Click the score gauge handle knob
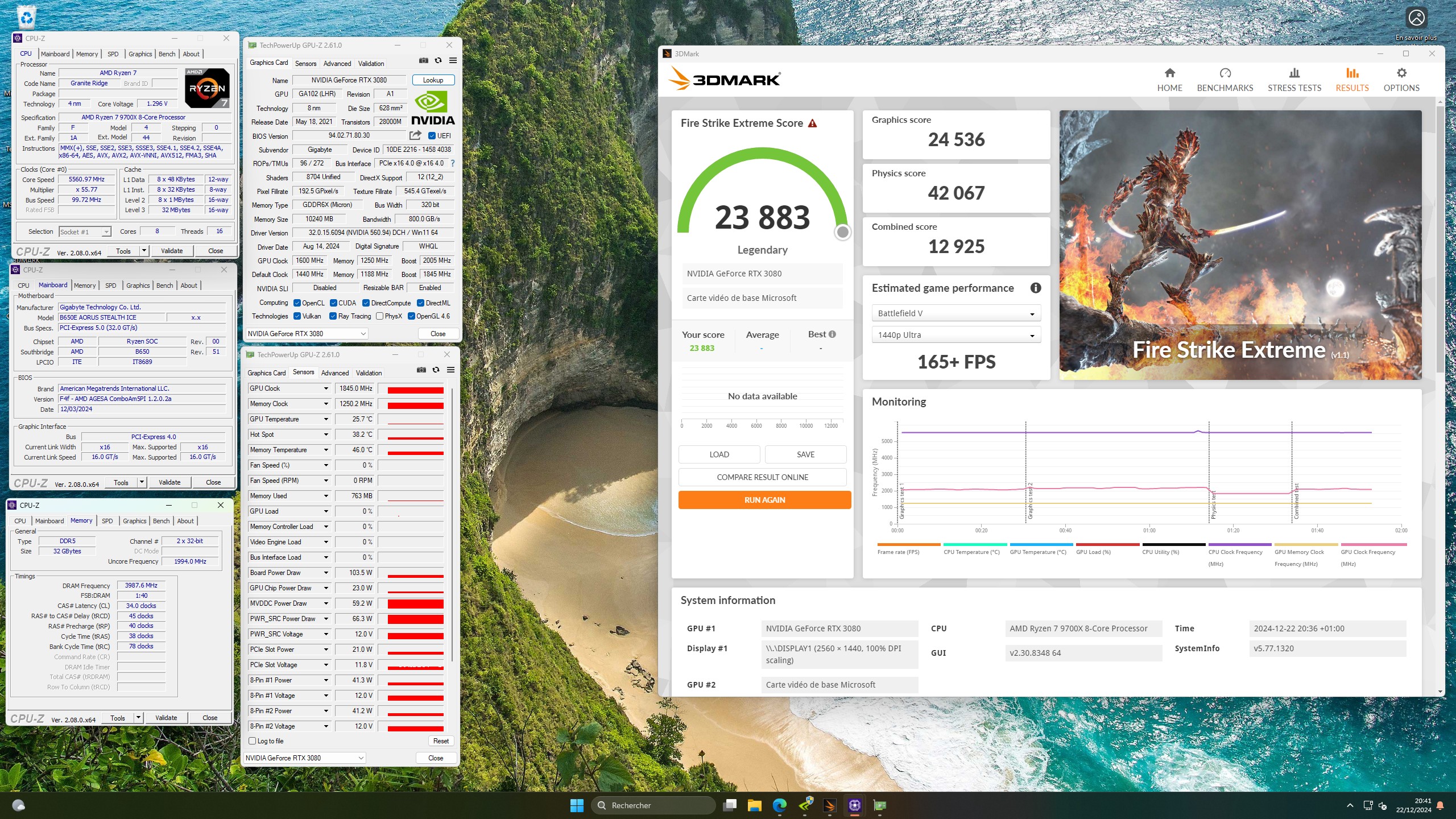Viewport: 1456px width, 819px height. (x=843, y=232)
